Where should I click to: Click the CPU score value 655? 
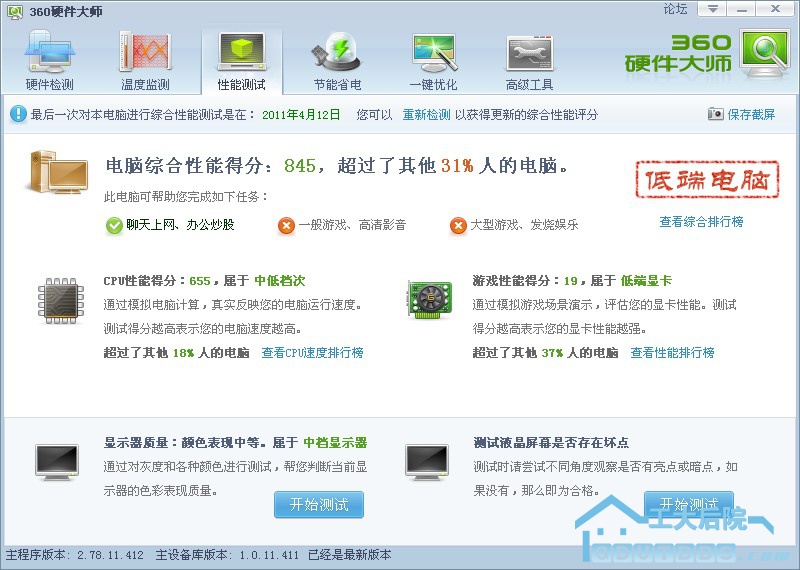click(199, 281)
